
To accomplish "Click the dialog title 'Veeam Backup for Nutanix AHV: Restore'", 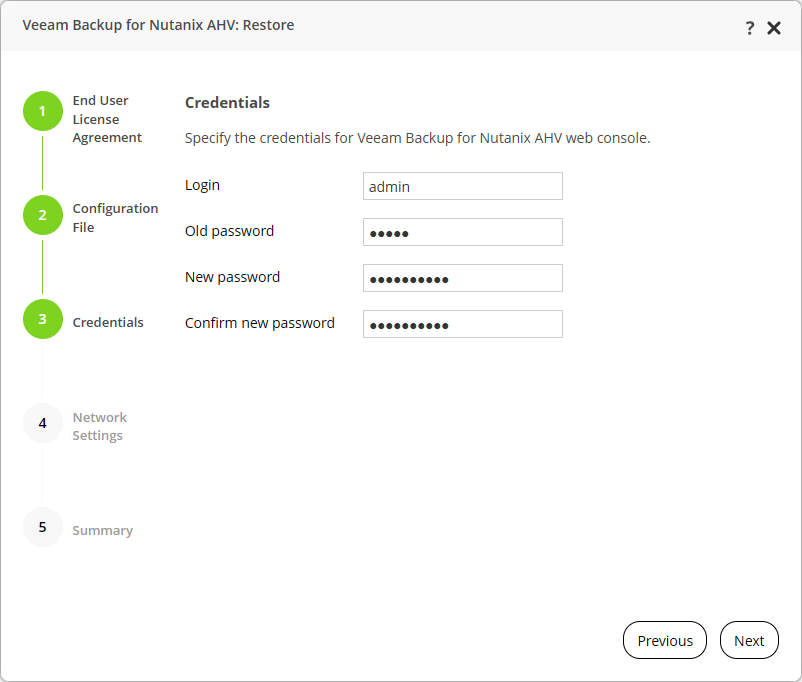I will (158, 25).
